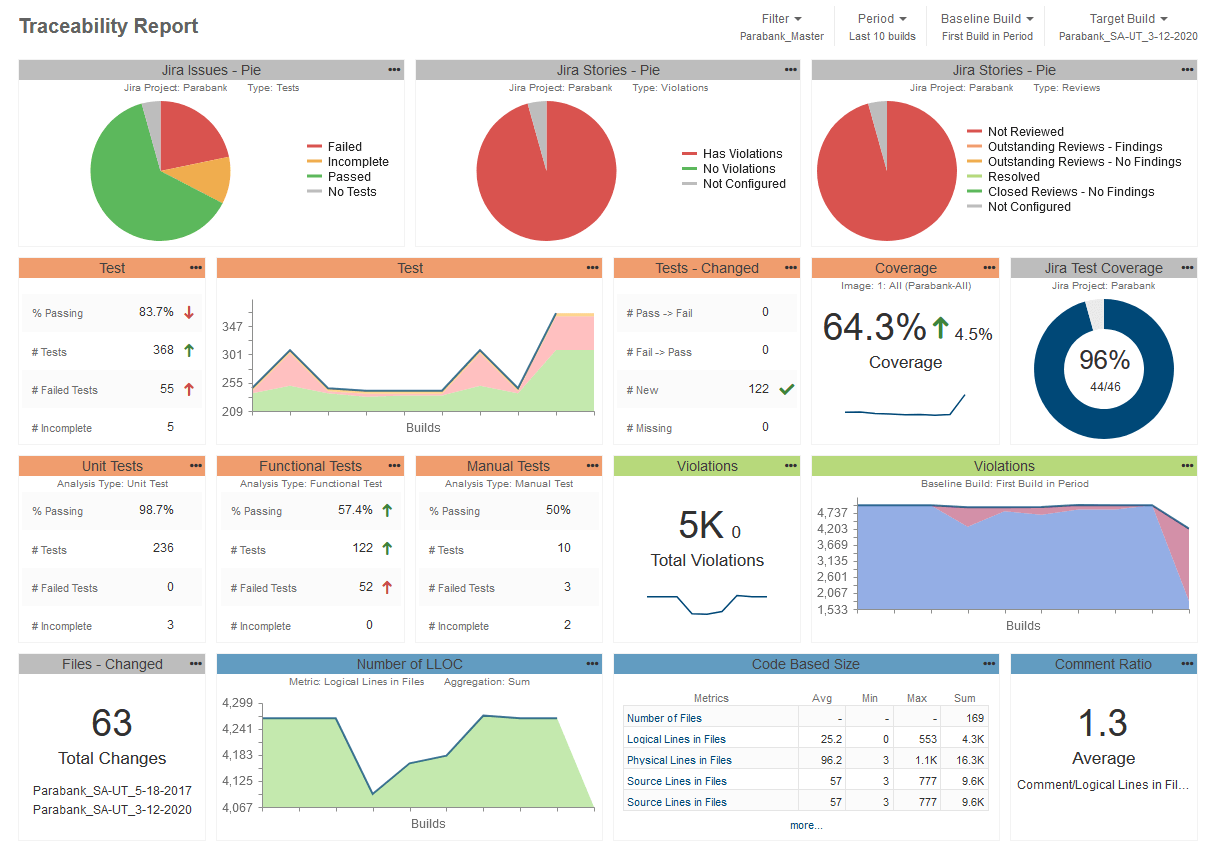The height and width of the screenshot is (847, 1228).
Task: Click the 1.3 Average comment ratio value
Action: click(1103, 722)
